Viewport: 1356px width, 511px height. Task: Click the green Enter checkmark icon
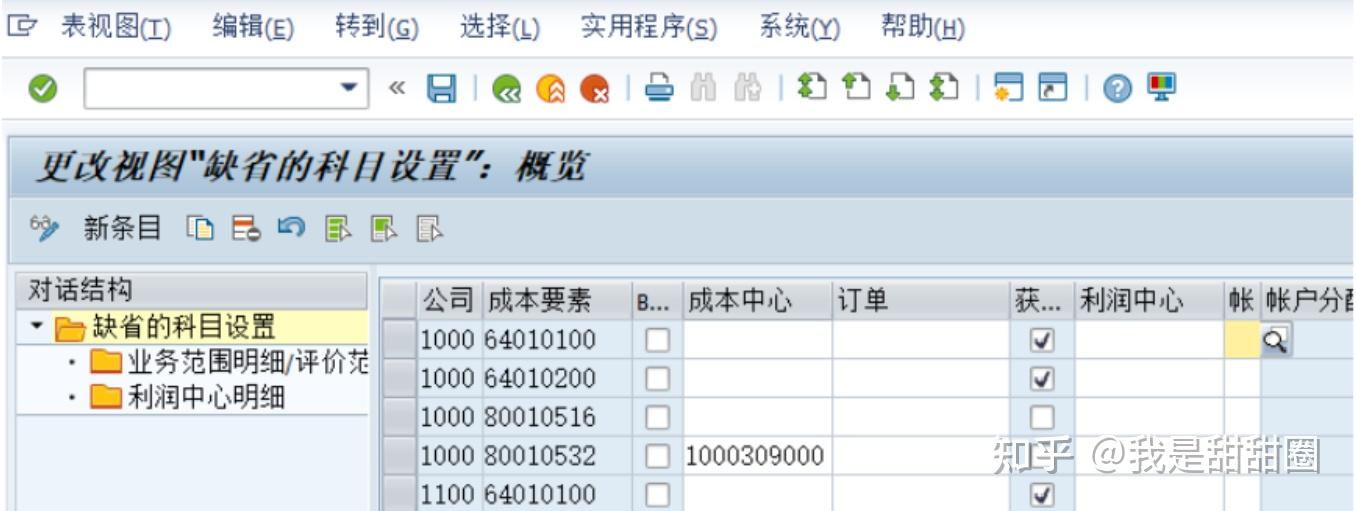42,89
